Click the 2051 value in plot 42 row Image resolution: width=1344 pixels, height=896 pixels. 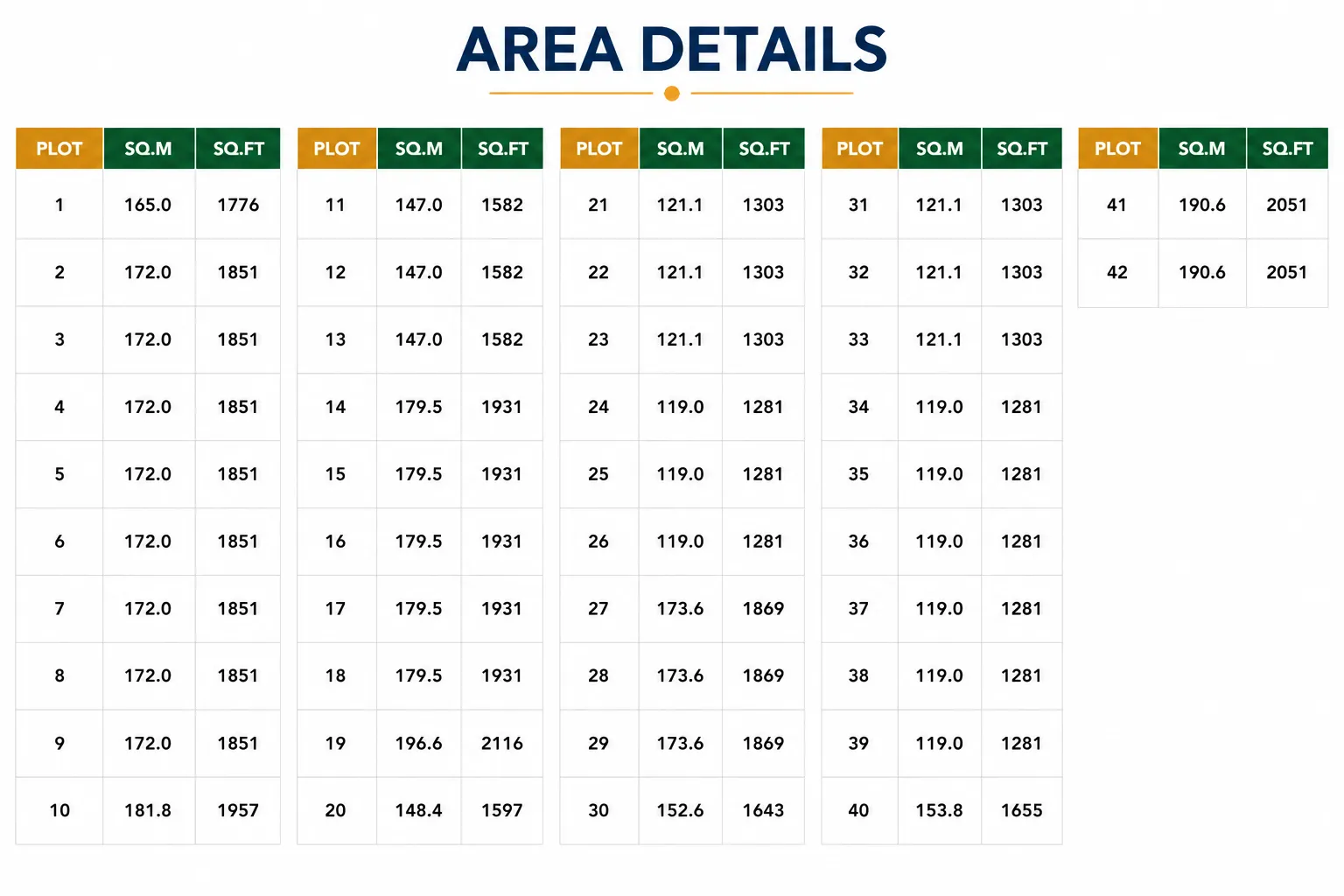[1286, 272]
